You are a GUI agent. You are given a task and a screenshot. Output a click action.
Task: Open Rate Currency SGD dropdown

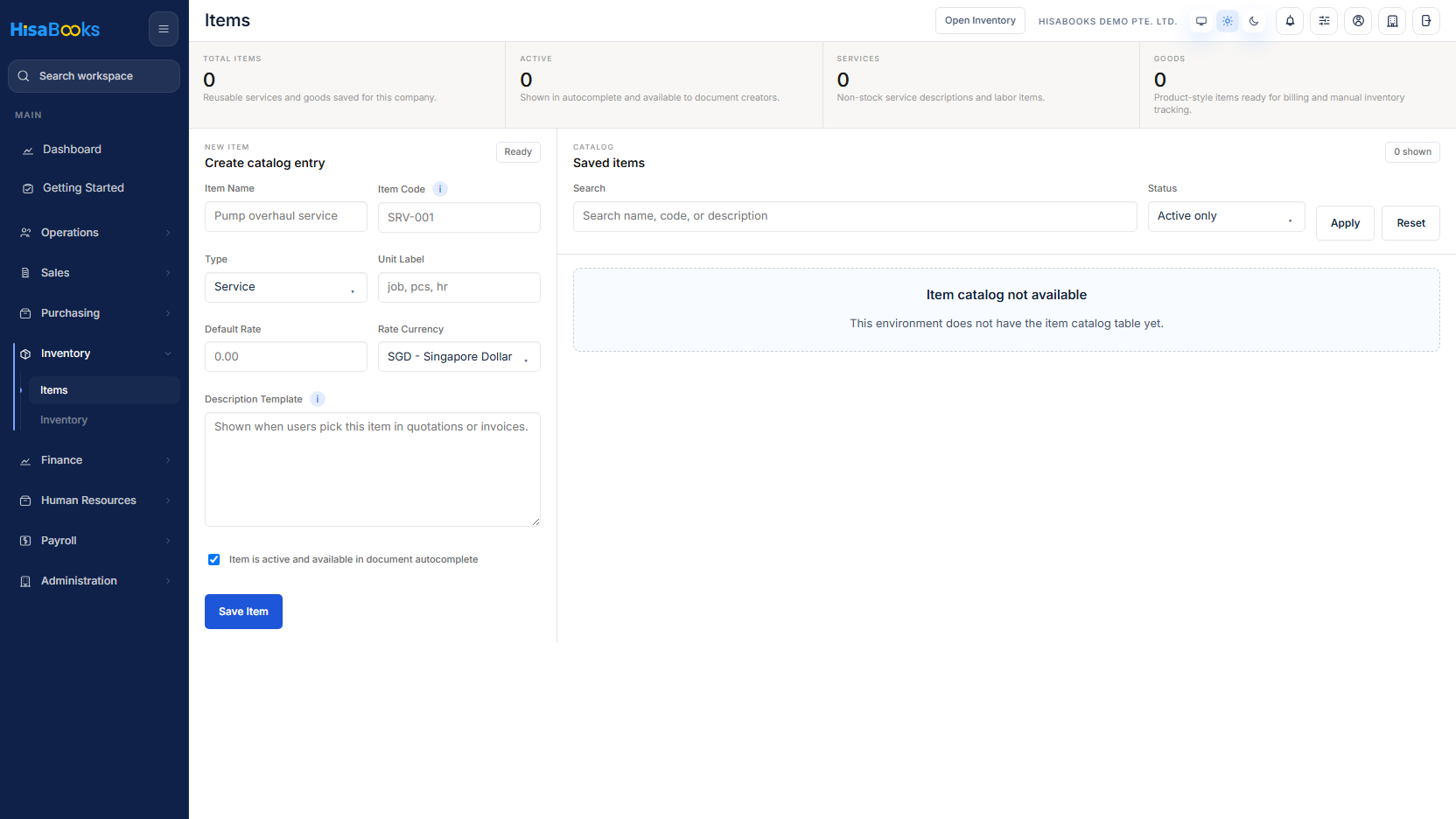[x=459, y=357]
